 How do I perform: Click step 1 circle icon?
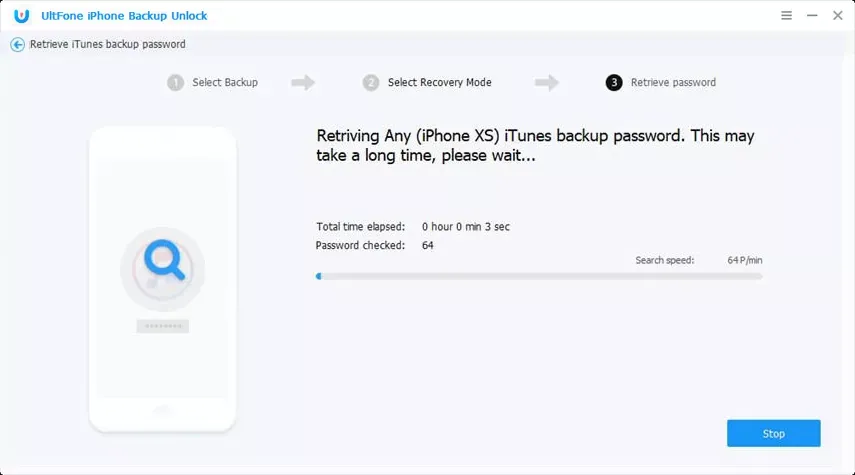tap(175, 83)
